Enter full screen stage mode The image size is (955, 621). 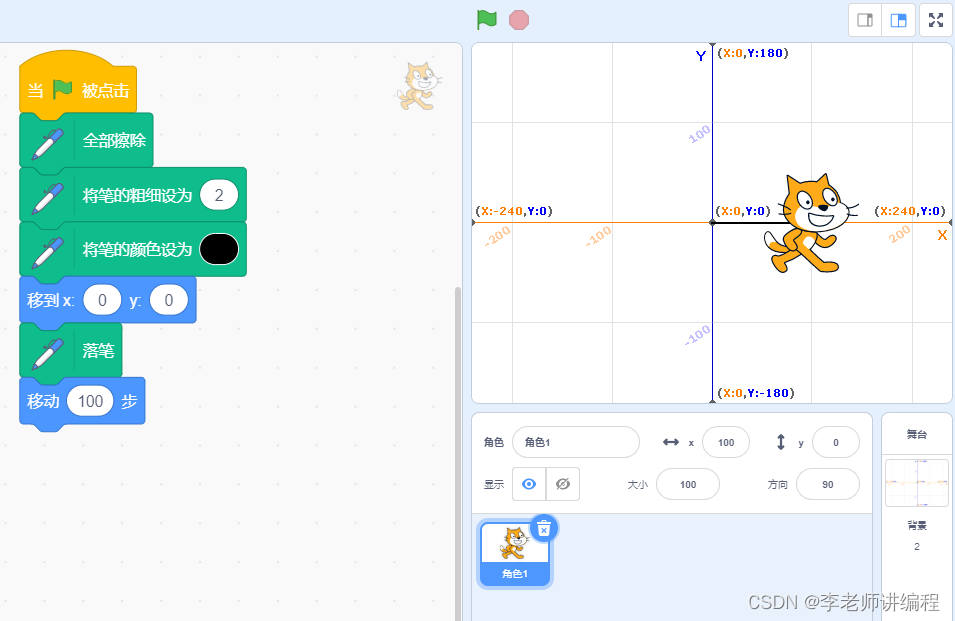point(936,20)
